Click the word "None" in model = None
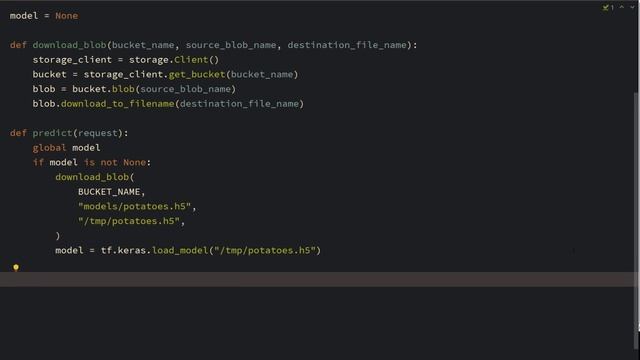Image resolution: width=640 pixels, height=360 pixels. click(x=67, y=16)
